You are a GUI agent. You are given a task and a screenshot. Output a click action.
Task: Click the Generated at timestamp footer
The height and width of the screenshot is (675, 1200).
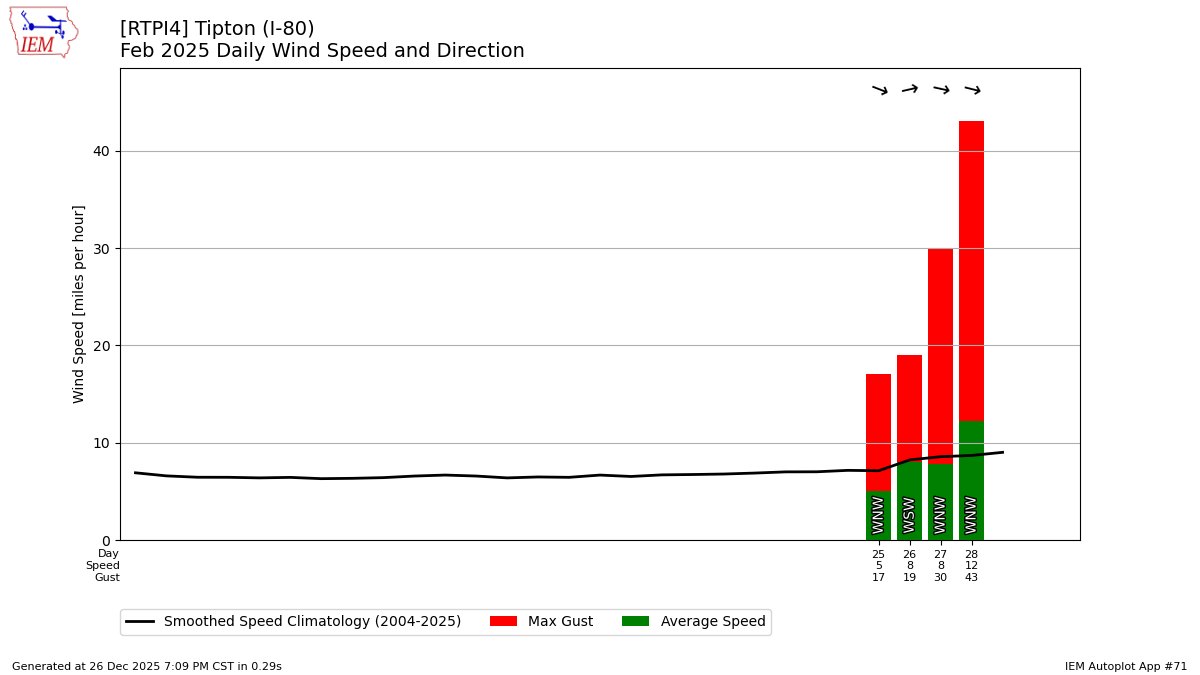pyautogui.click(x=147, y=666)
